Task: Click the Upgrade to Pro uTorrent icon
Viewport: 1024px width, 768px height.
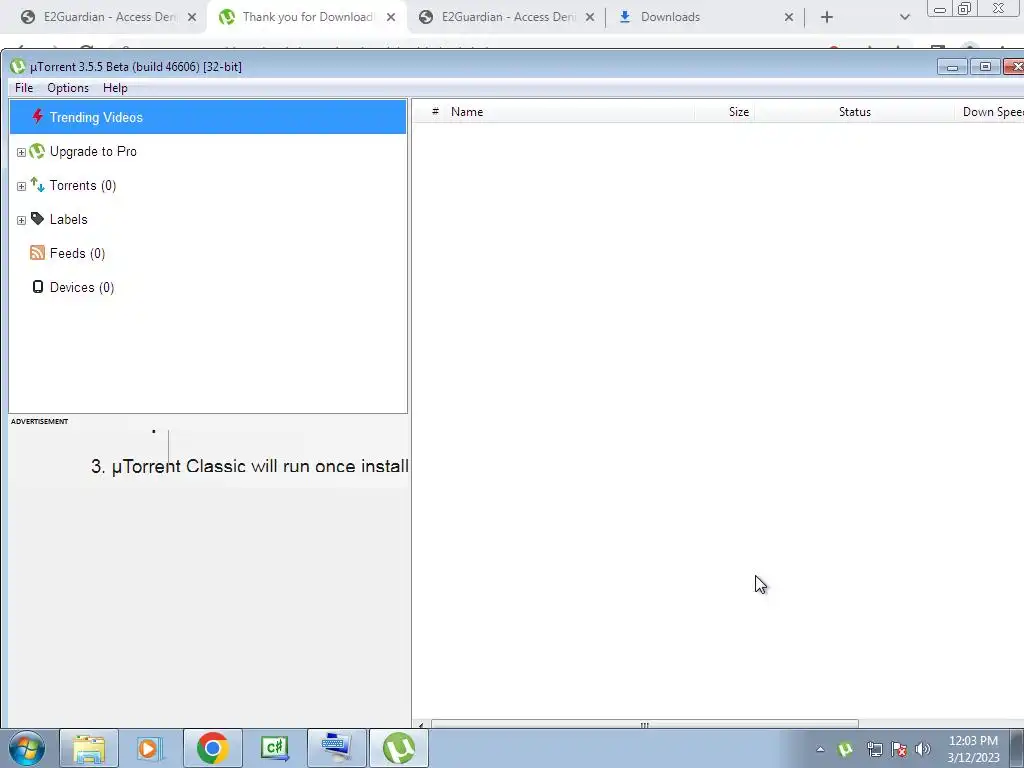Action: pos(37,152)
